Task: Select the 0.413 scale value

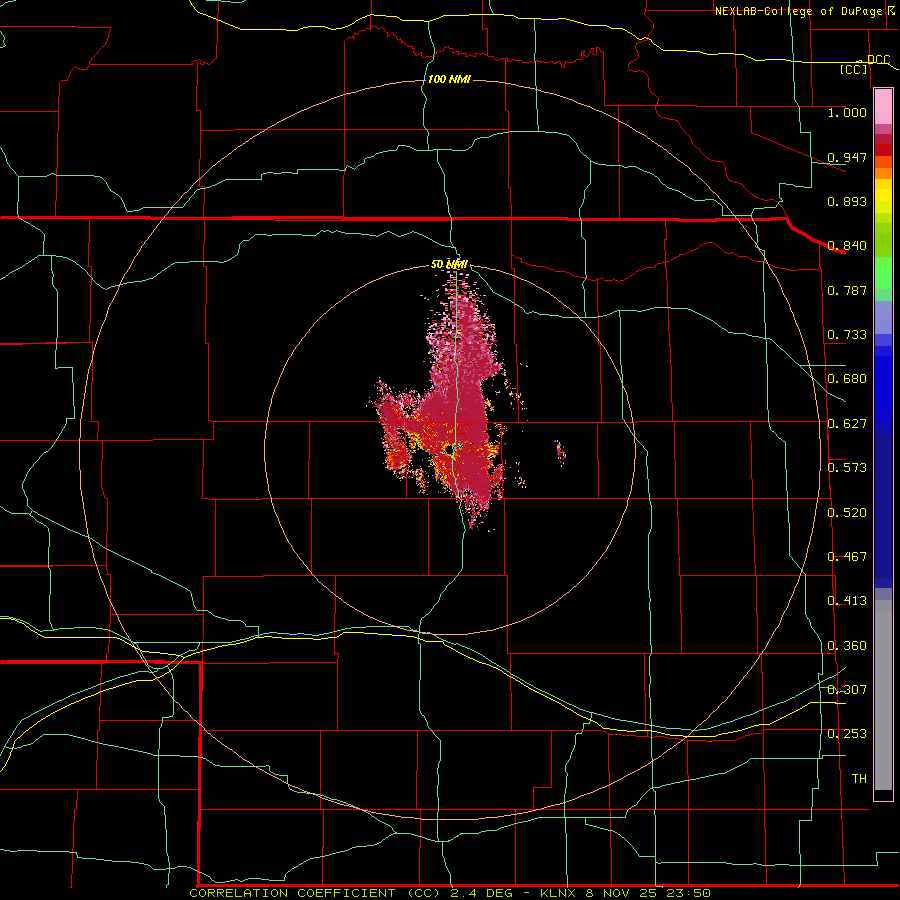Action: tap(847, 601)
